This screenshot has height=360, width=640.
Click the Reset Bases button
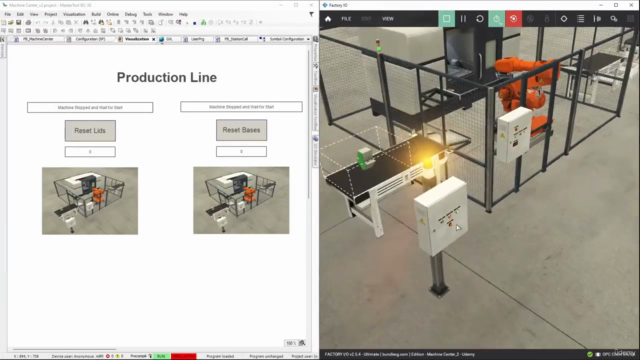tap(241, 130)
